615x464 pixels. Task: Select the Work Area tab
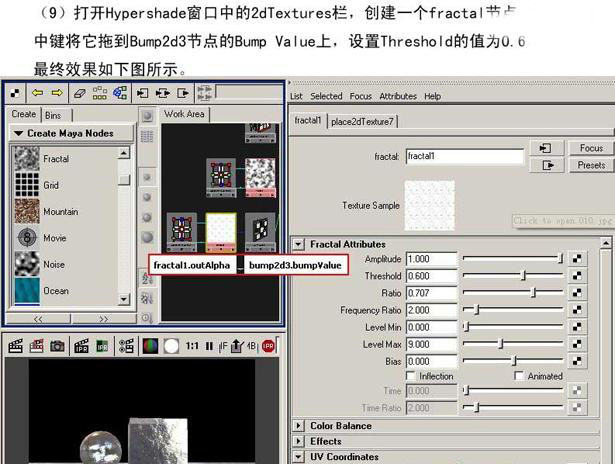[x=184, y=114]
